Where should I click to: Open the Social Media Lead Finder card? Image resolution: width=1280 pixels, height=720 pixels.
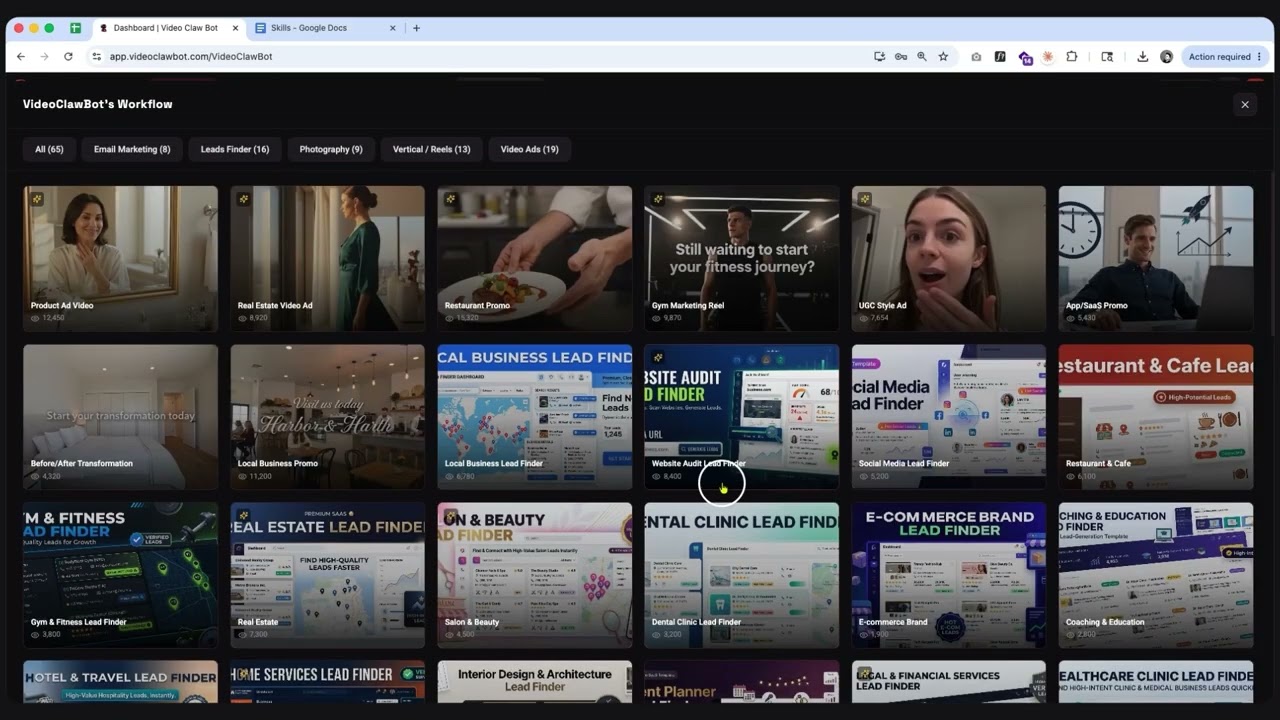pos(948,417)
